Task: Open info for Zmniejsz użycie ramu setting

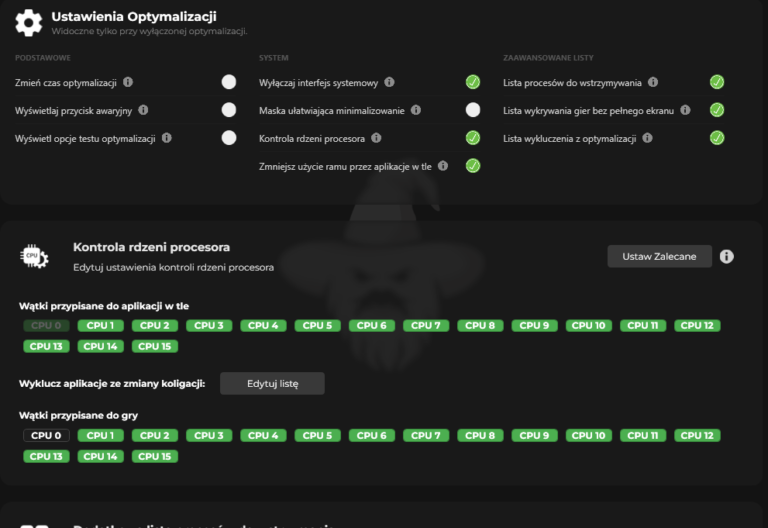Action: coord(442,166)
